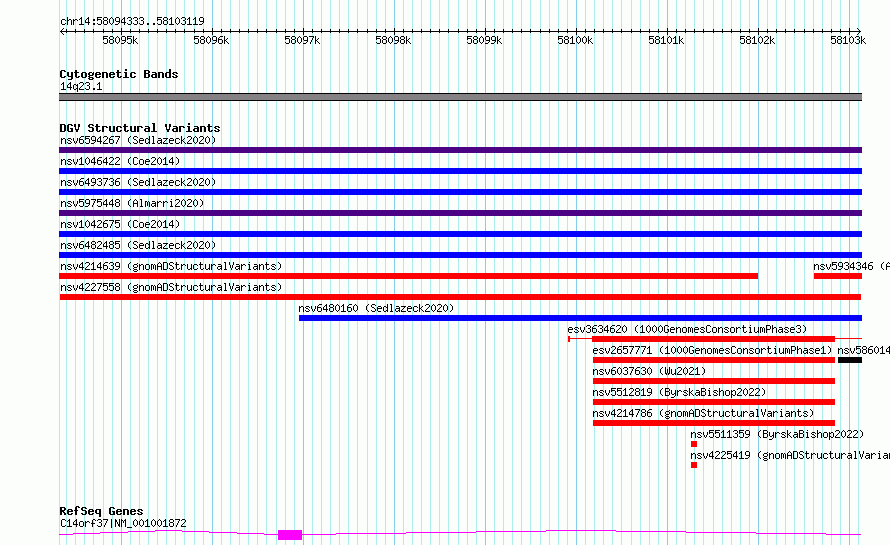Viewport: 890px width, 545px height.
Task: Click the nsv5512819 (ByrskaBishop2022) label
Action: pos(679,392)
